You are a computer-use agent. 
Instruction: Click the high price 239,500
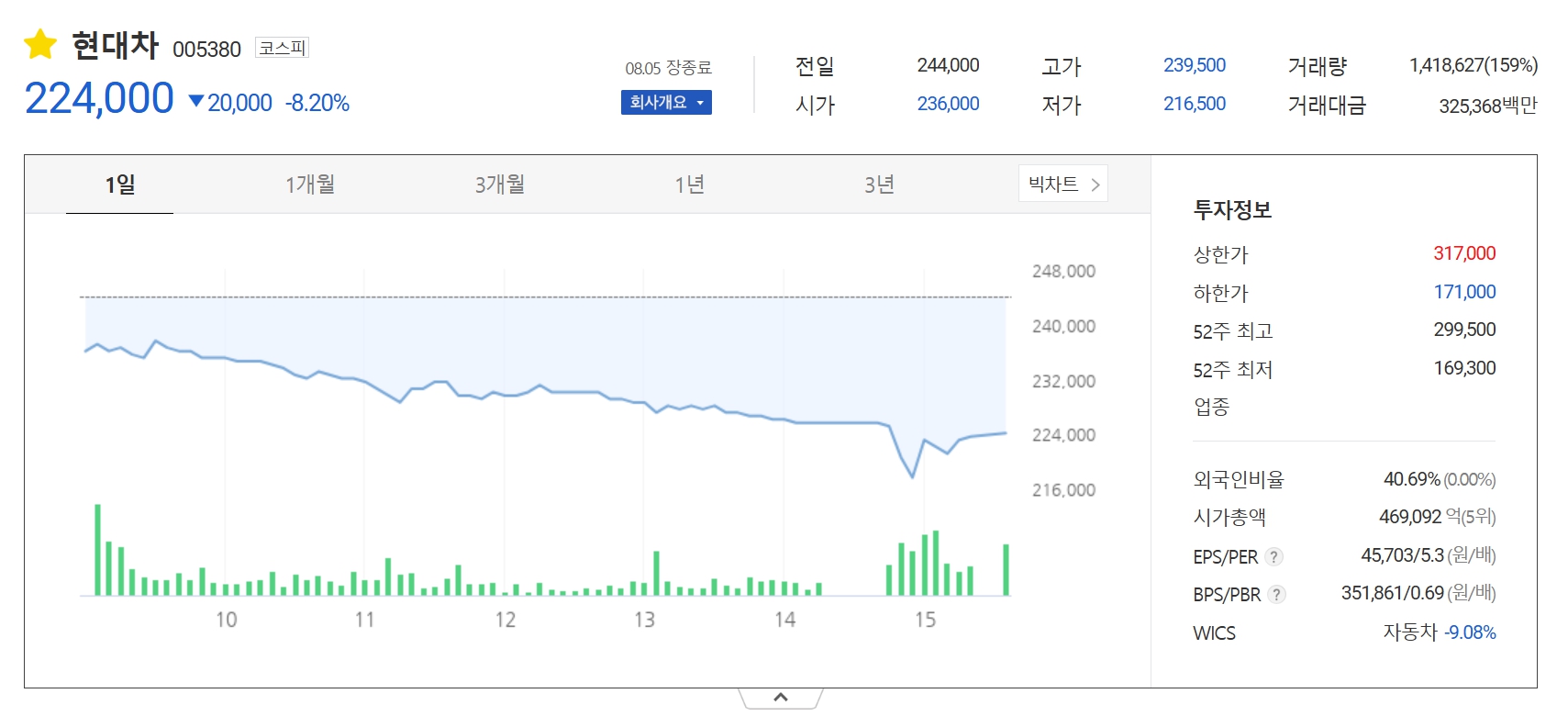point(1195,65)
